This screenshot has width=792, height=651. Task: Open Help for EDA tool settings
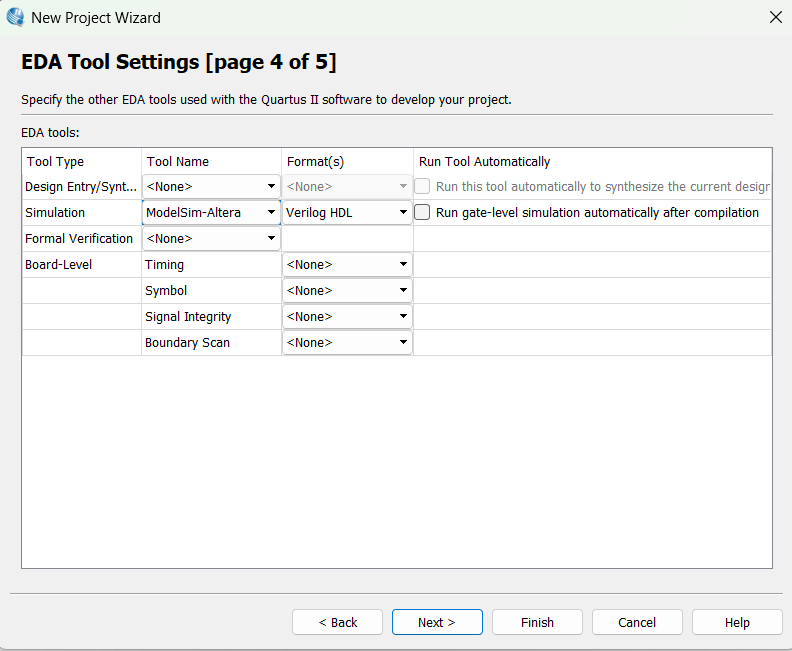[737, 622]
